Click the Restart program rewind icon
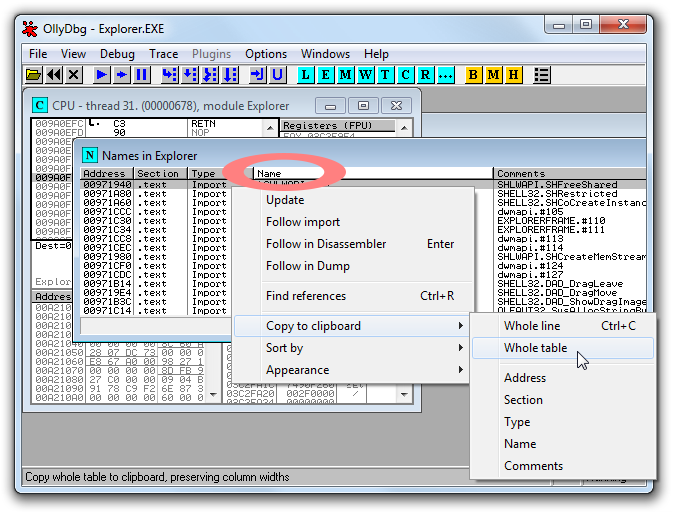The width and height of the screenshot is (675, 512). pyautogui.click(x=54, y=75)
